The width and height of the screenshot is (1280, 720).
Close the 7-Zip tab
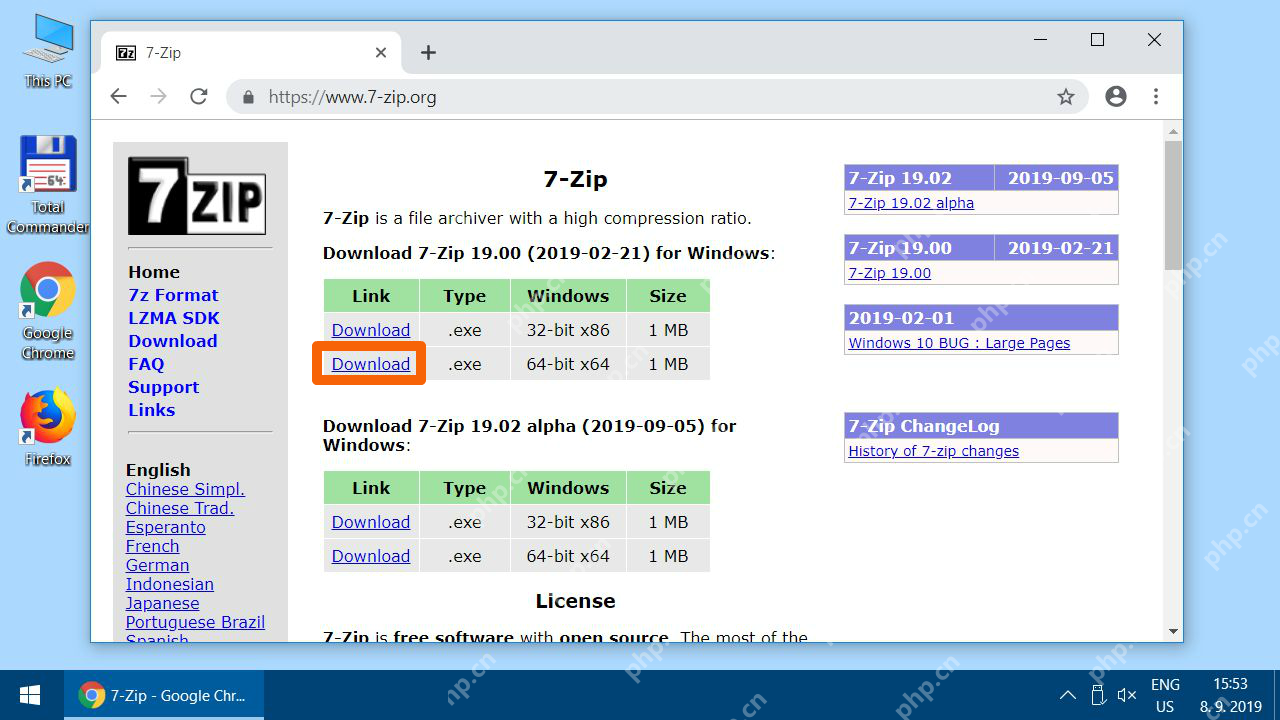(381, 53)
